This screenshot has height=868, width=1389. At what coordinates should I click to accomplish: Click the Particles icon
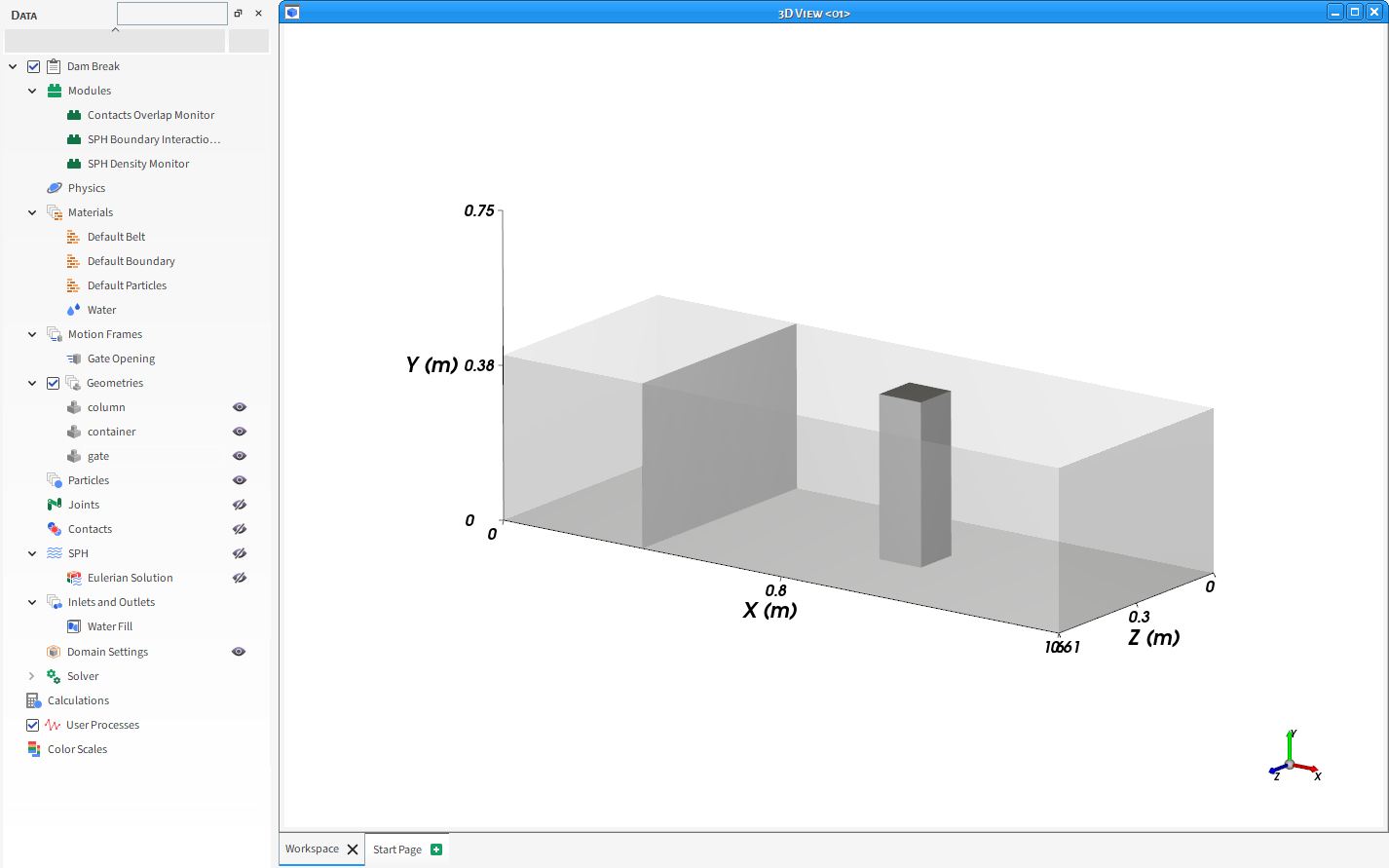55,480
